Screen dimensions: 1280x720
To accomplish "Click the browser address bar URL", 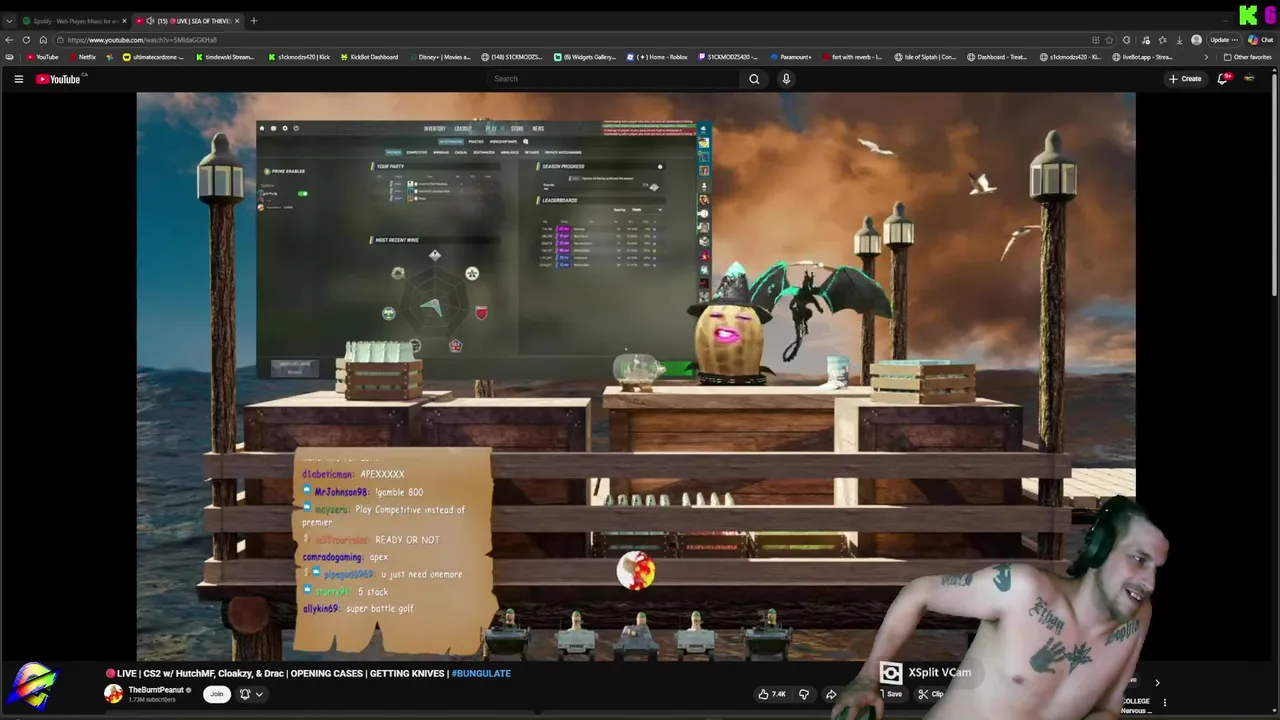I will point(142,40).
